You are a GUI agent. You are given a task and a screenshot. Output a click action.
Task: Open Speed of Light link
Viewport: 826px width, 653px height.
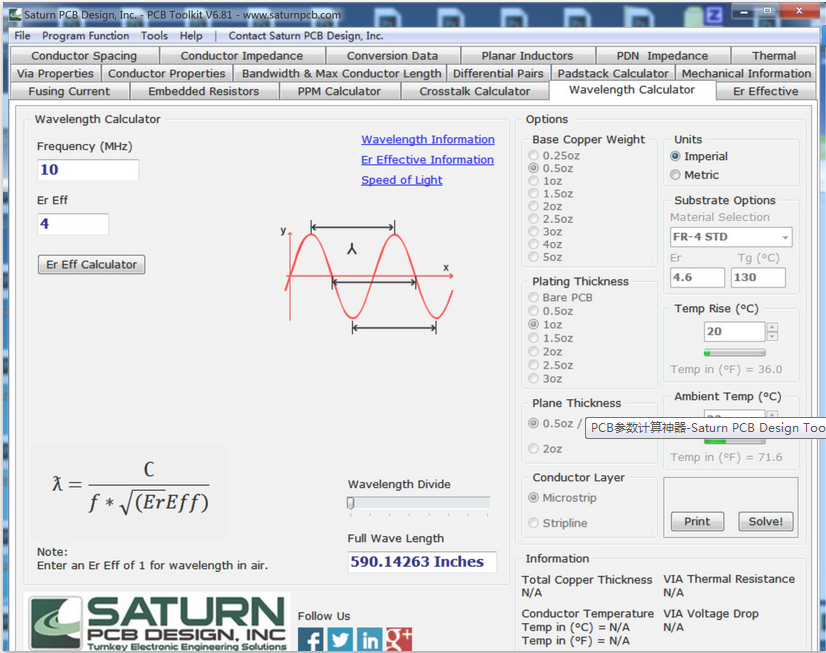pos(401,180)
